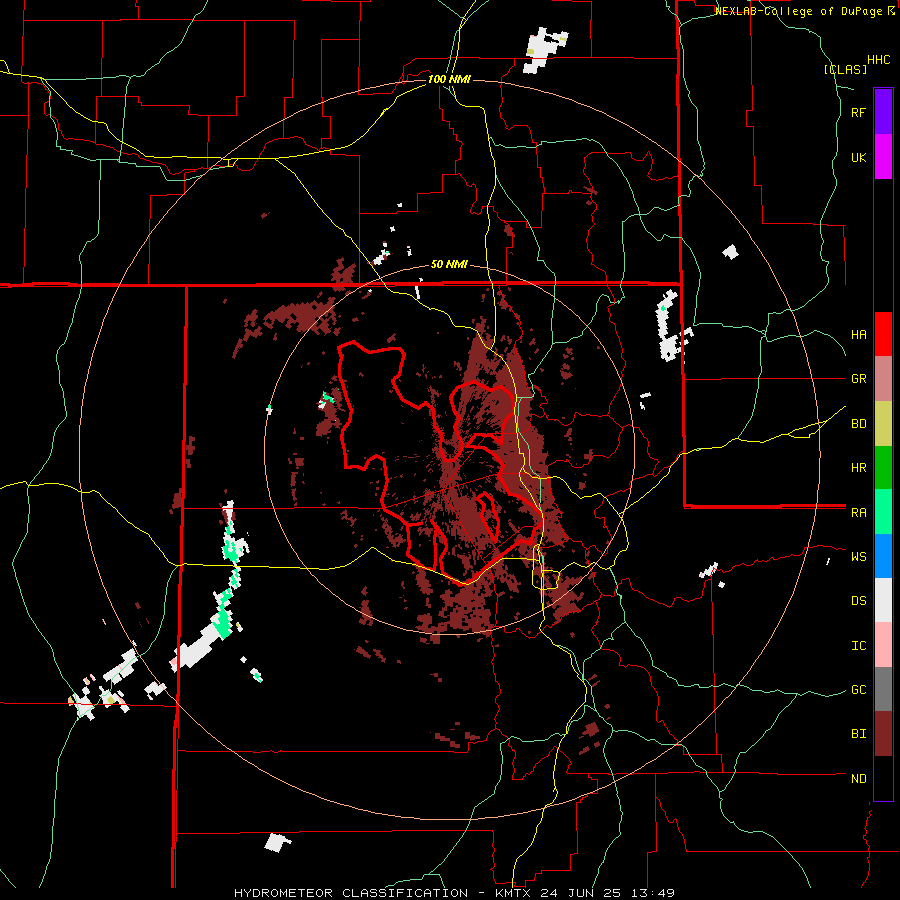Click the IC legend label
Viewport: 900px width, 900px height.
click(859, 645)
